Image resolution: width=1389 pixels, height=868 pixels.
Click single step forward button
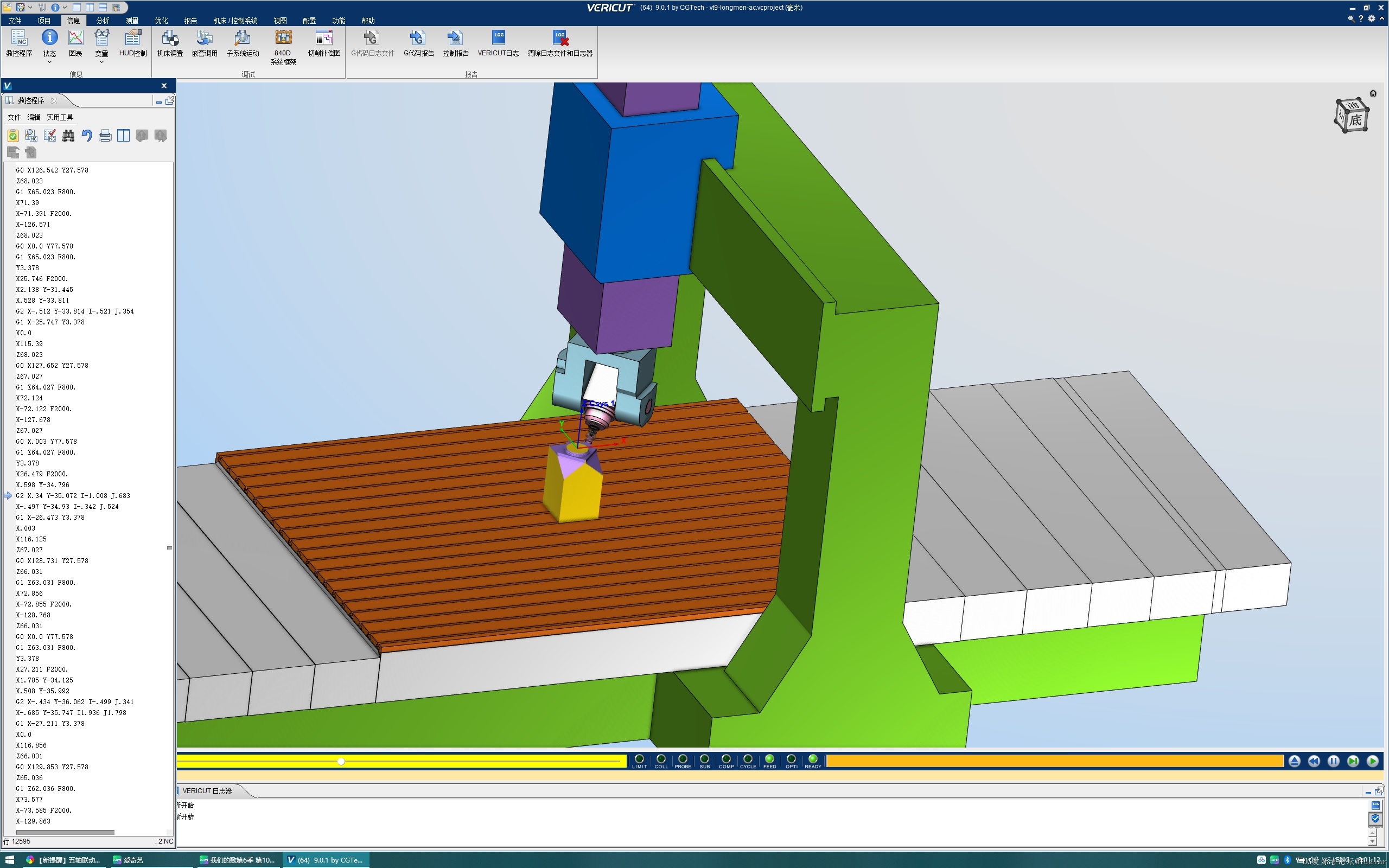click(x=1353, y=761)
